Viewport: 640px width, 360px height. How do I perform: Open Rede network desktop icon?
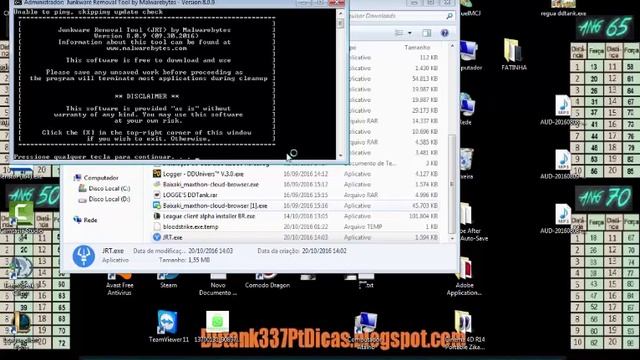click(x=466, y=109)
